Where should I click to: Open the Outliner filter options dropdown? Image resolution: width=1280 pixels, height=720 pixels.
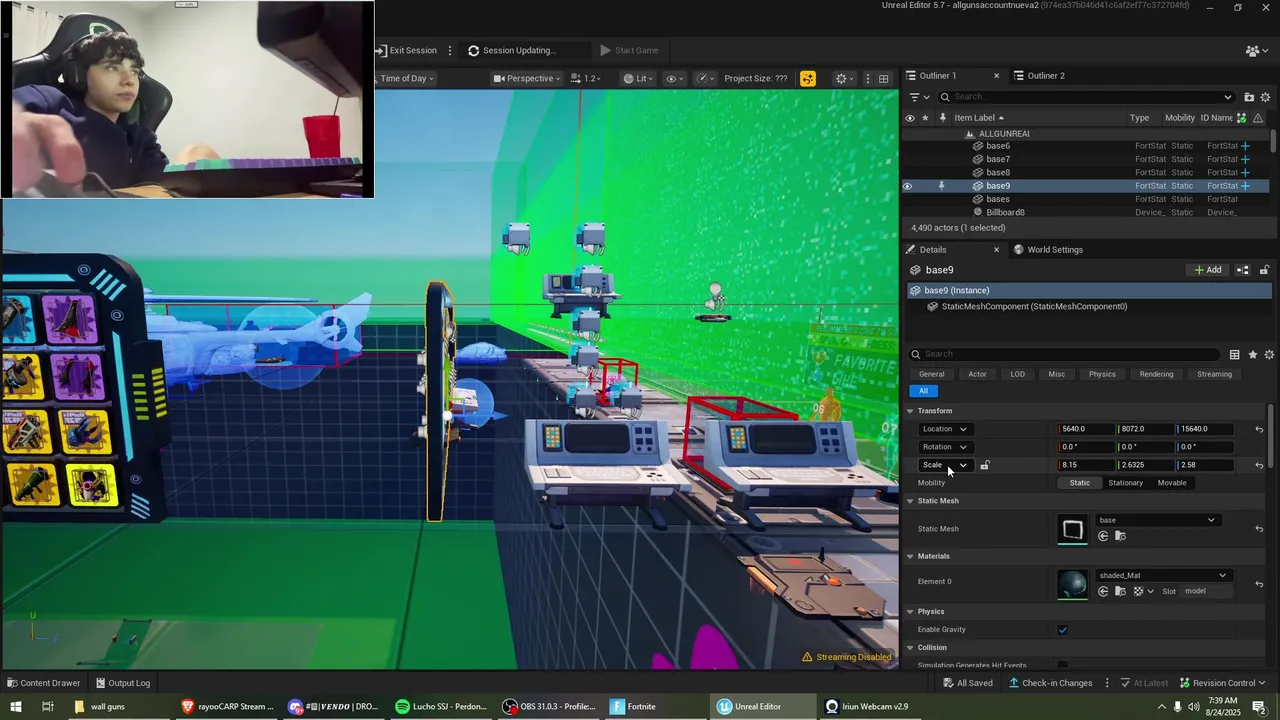tap(919, 97)
